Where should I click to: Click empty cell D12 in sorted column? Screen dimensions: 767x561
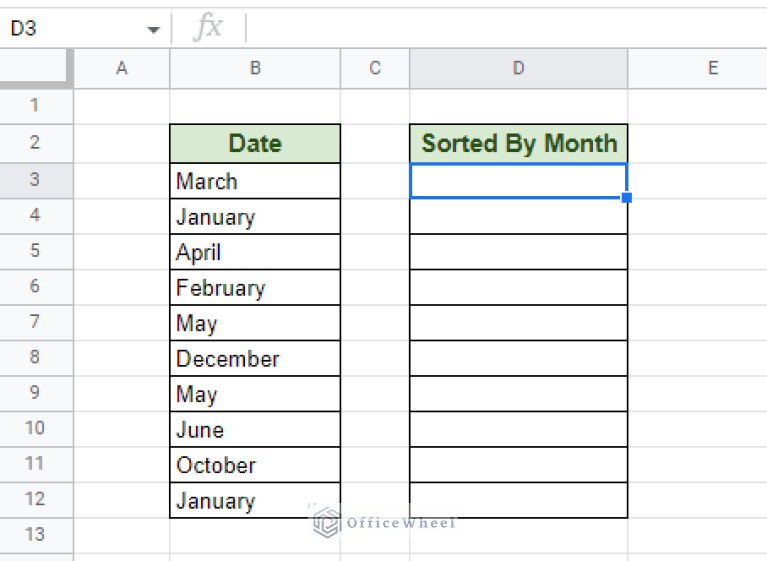518,500
